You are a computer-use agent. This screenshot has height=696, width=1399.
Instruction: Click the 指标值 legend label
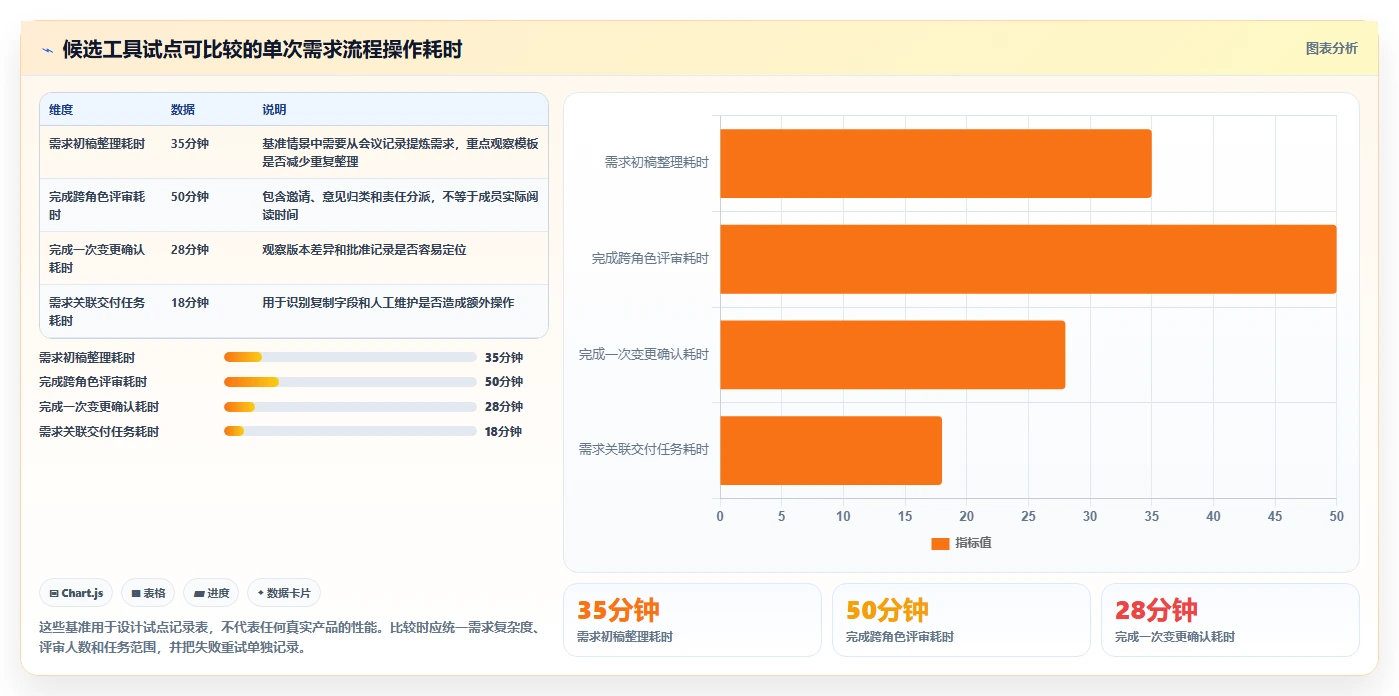coord(973,543)
